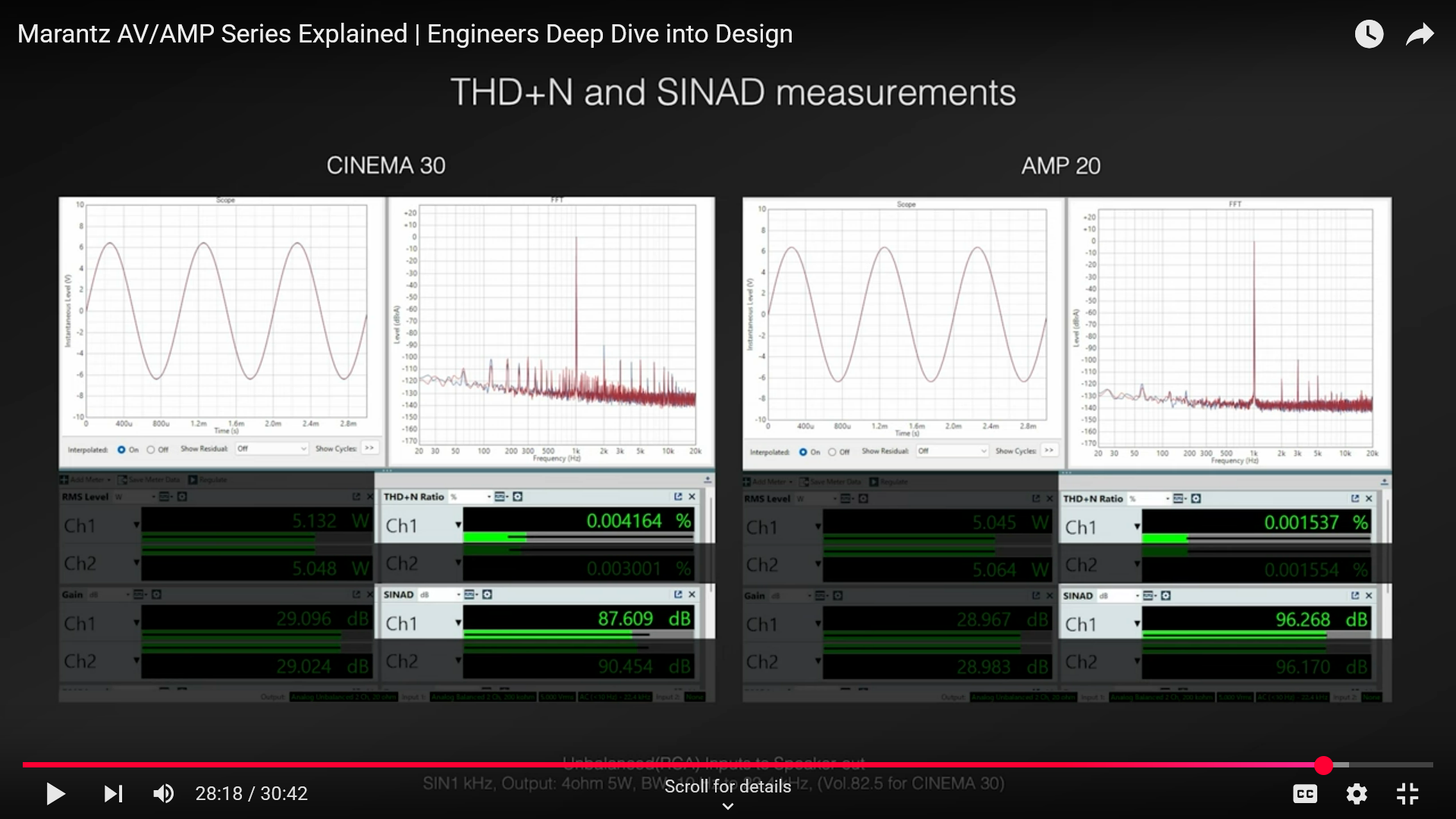Click Scroll for details
Screen dimensions: 1456x819
[727, 786]
